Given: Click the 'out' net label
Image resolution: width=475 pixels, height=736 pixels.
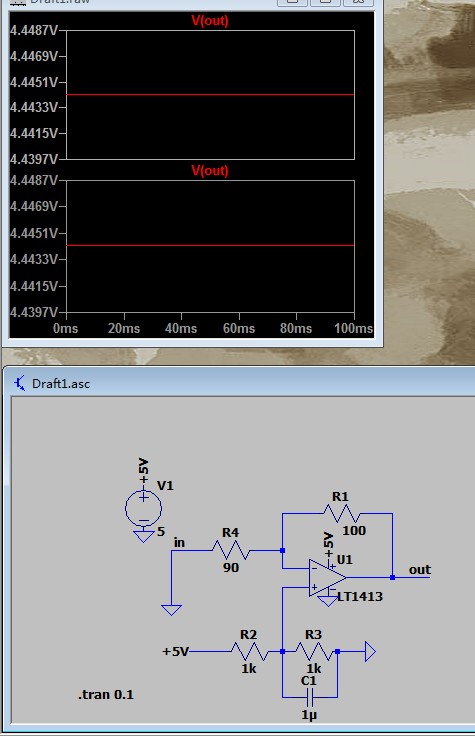Looking at the screenshot, I should pos(420,570).
